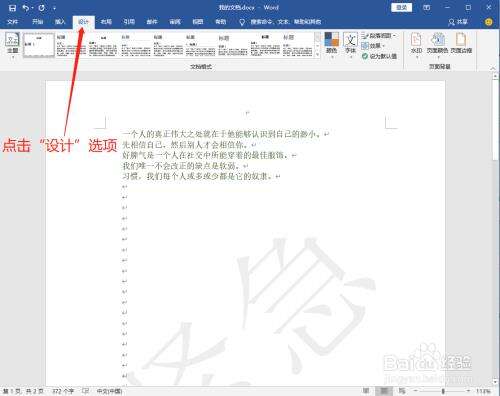This screenshot has width=500, height=396.
Task: Click the 设为默认值 set as default button
Action: click(379, 56)
